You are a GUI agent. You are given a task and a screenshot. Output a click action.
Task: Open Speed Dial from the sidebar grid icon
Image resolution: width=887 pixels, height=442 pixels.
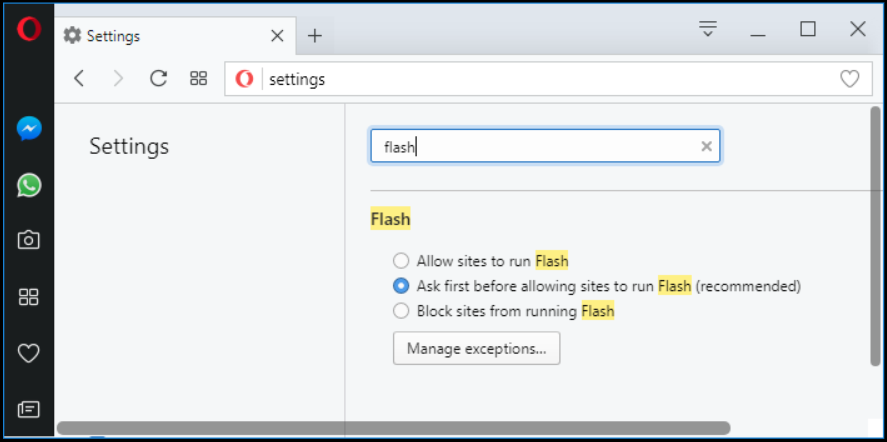pyautogui.click(x=29, y=296)
